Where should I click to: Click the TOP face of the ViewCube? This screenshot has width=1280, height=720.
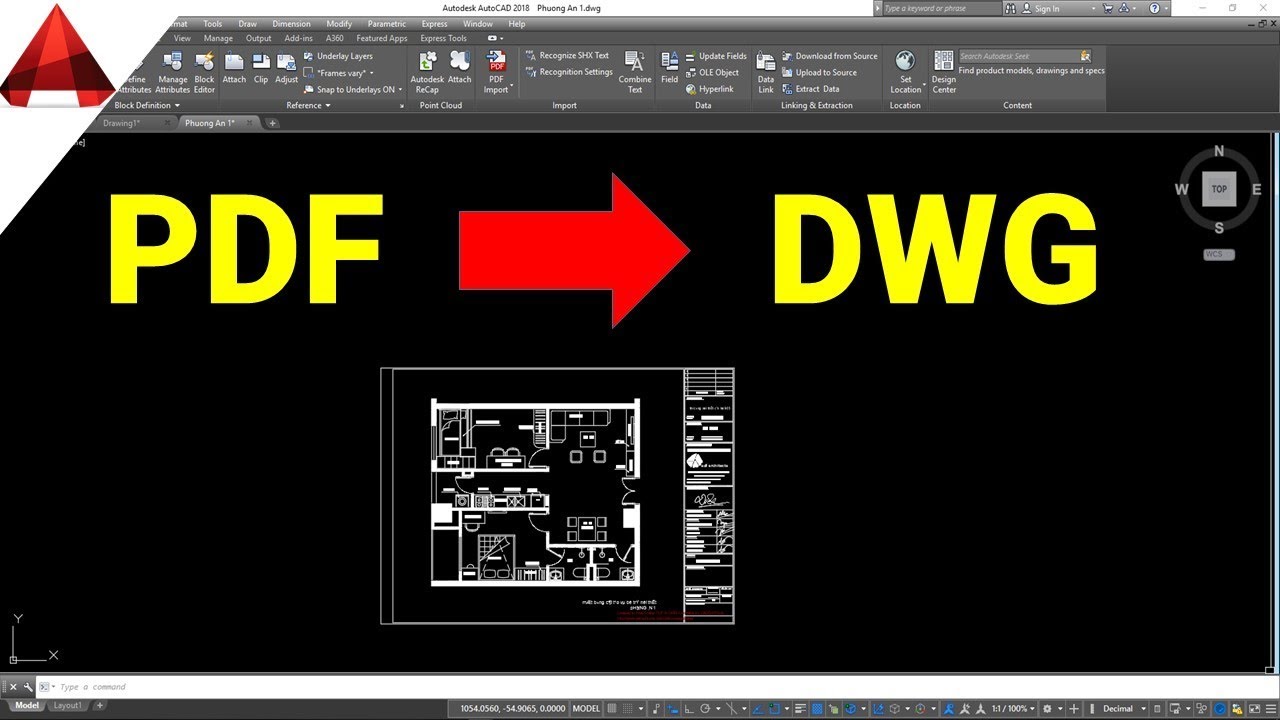[1219, 188]
